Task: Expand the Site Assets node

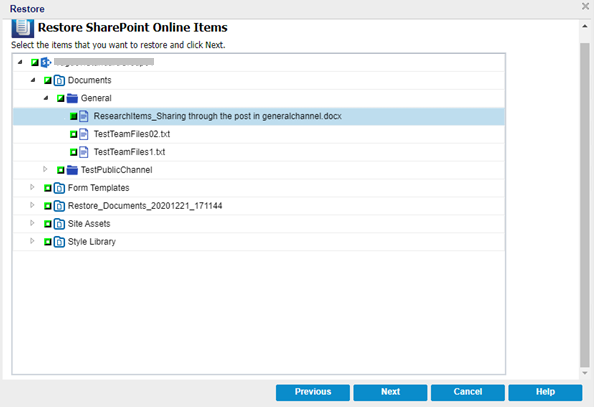Action: (x=32, y=223)
